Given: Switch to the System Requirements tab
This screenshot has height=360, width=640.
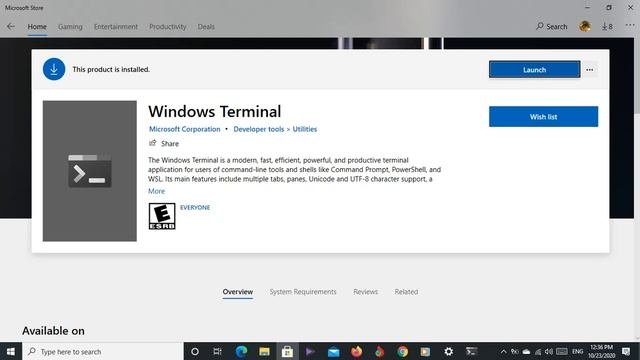Looking at the screenshot, I should tap(303, 292).
